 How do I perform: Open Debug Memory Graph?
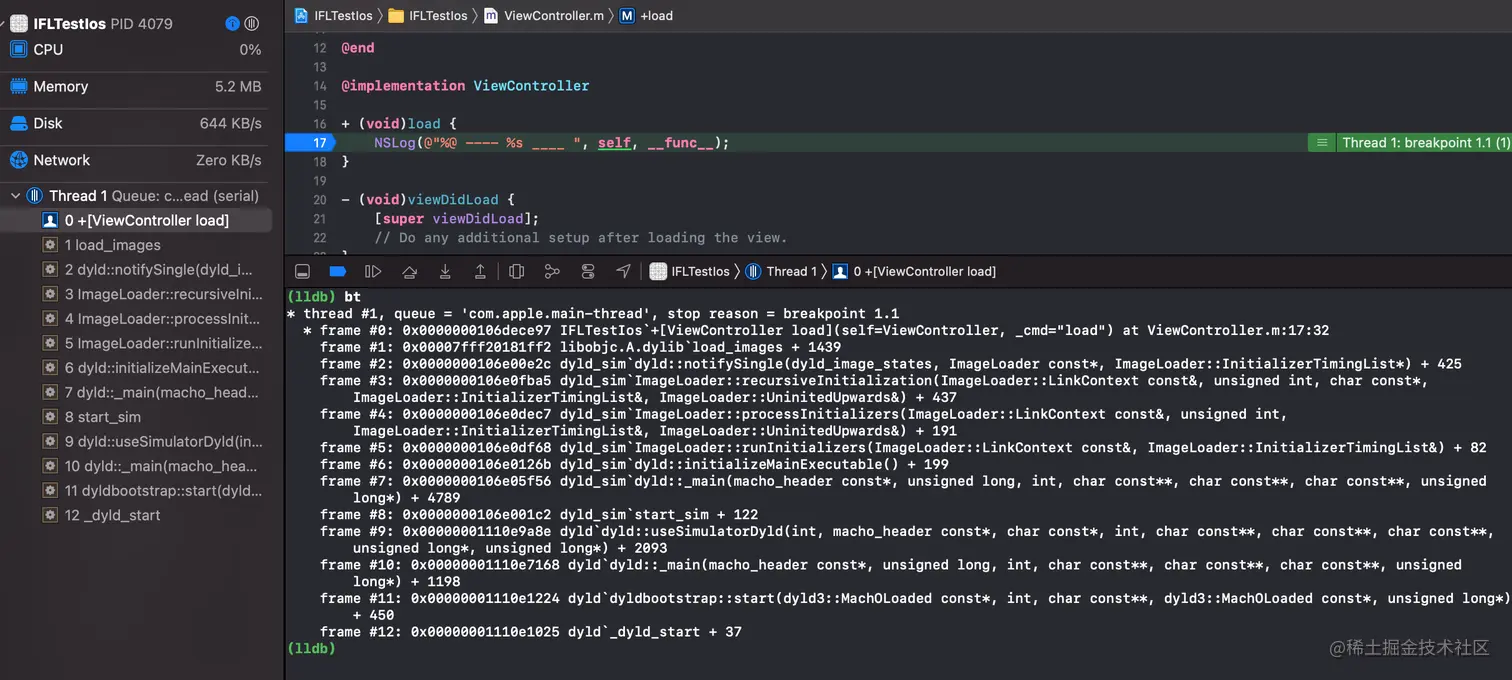tap(552, 271)
